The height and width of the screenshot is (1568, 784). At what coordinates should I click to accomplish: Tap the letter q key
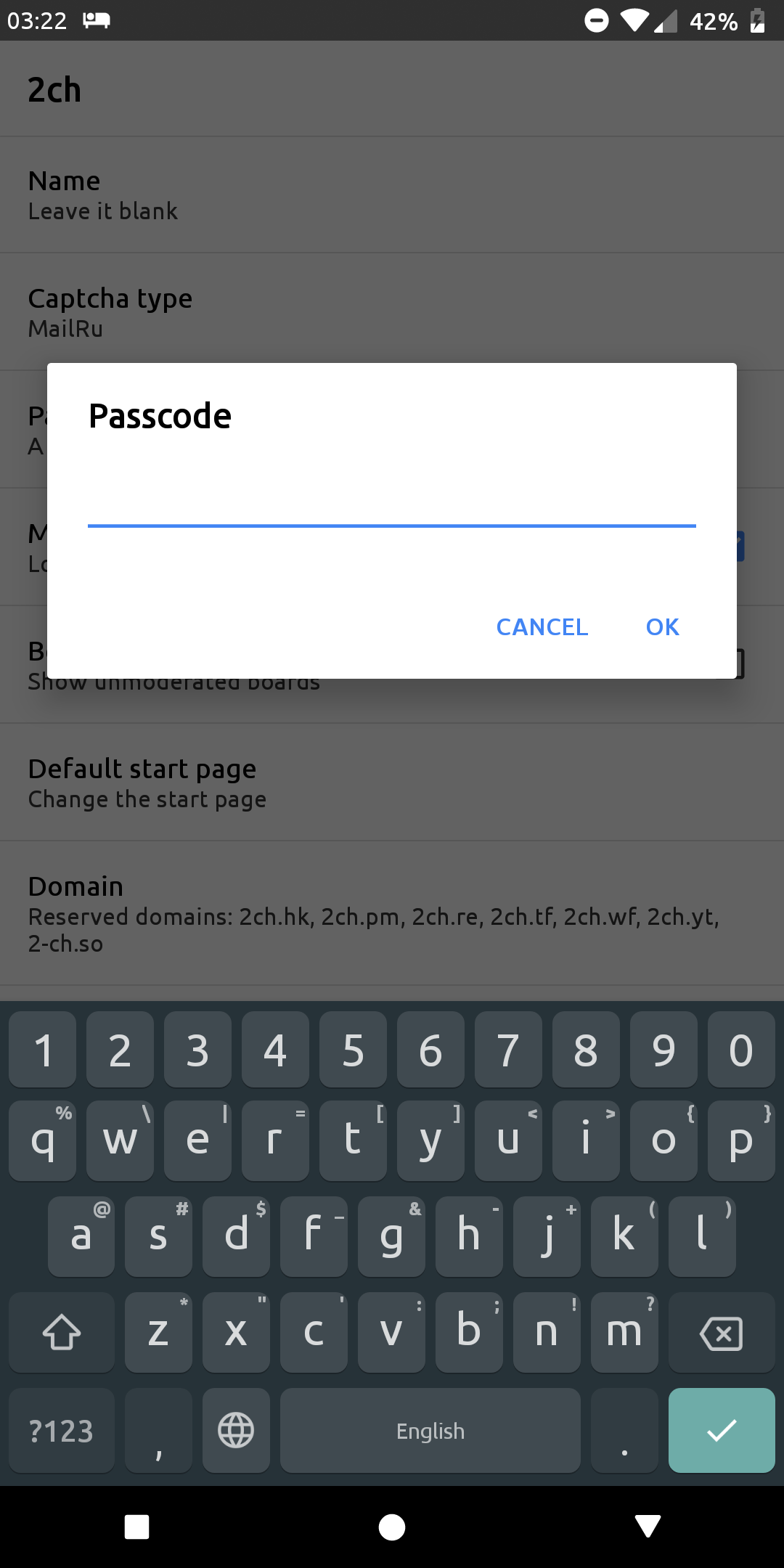tap(42, 1140)
